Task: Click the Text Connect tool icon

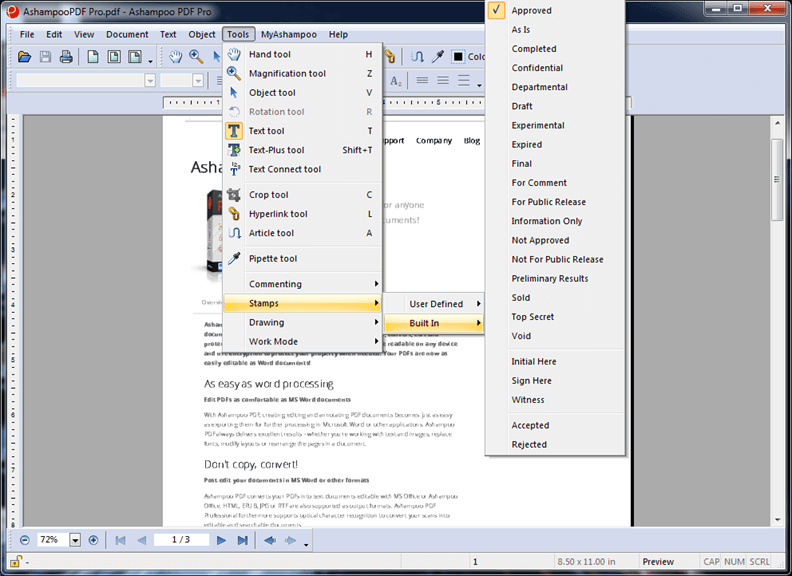Action: [x=235, y=169]
